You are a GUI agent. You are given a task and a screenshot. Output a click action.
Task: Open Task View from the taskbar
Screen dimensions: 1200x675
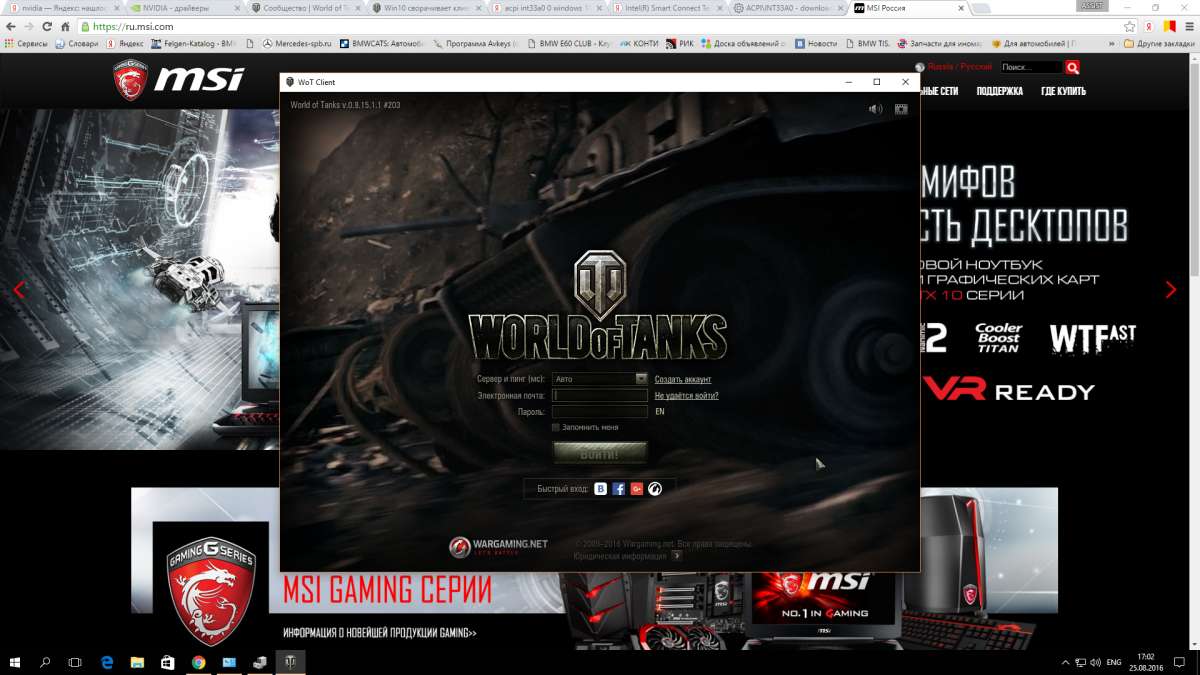[75, 662]
